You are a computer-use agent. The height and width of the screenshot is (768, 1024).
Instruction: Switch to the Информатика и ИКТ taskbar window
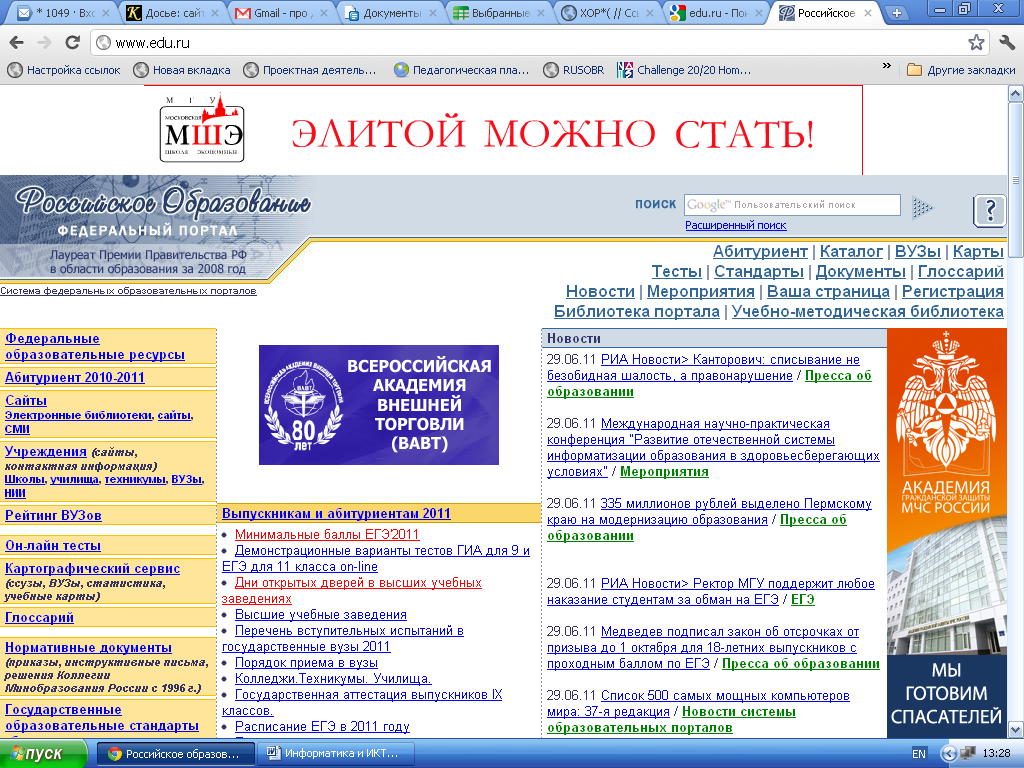(x=336, y=754)
